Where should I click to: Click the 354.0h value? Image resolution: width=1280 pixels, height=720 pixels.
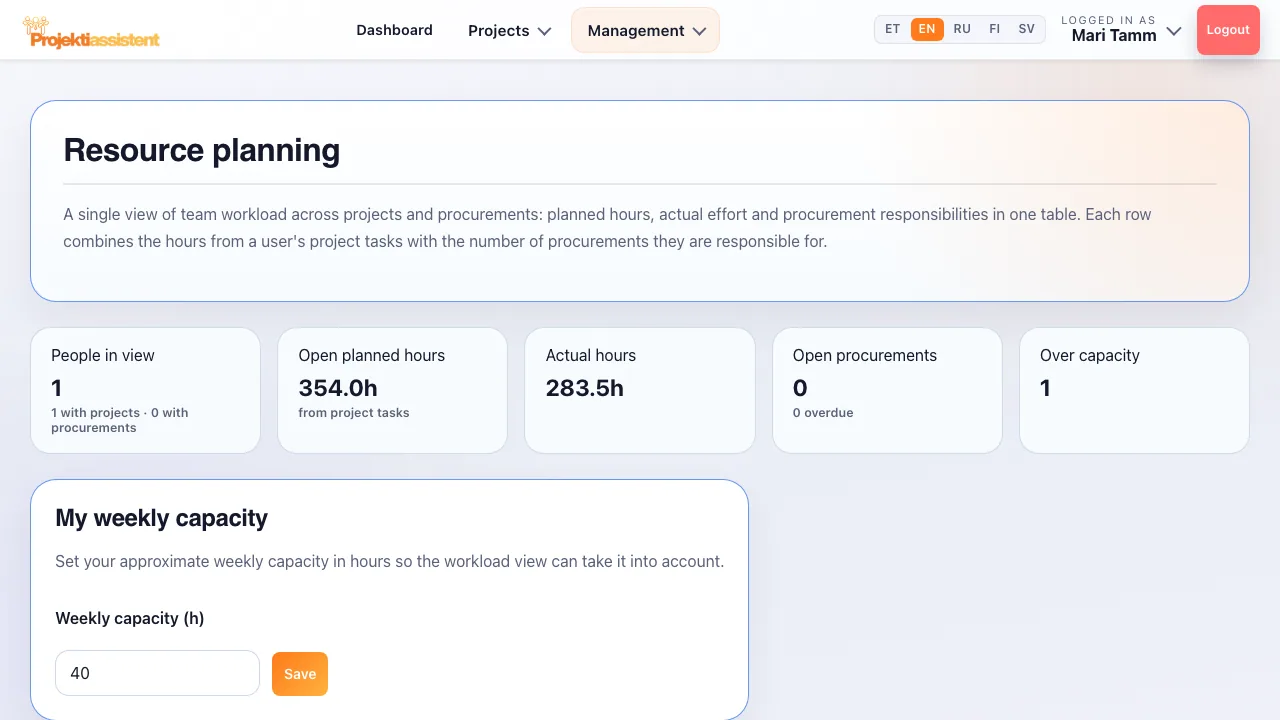(338, 388)
